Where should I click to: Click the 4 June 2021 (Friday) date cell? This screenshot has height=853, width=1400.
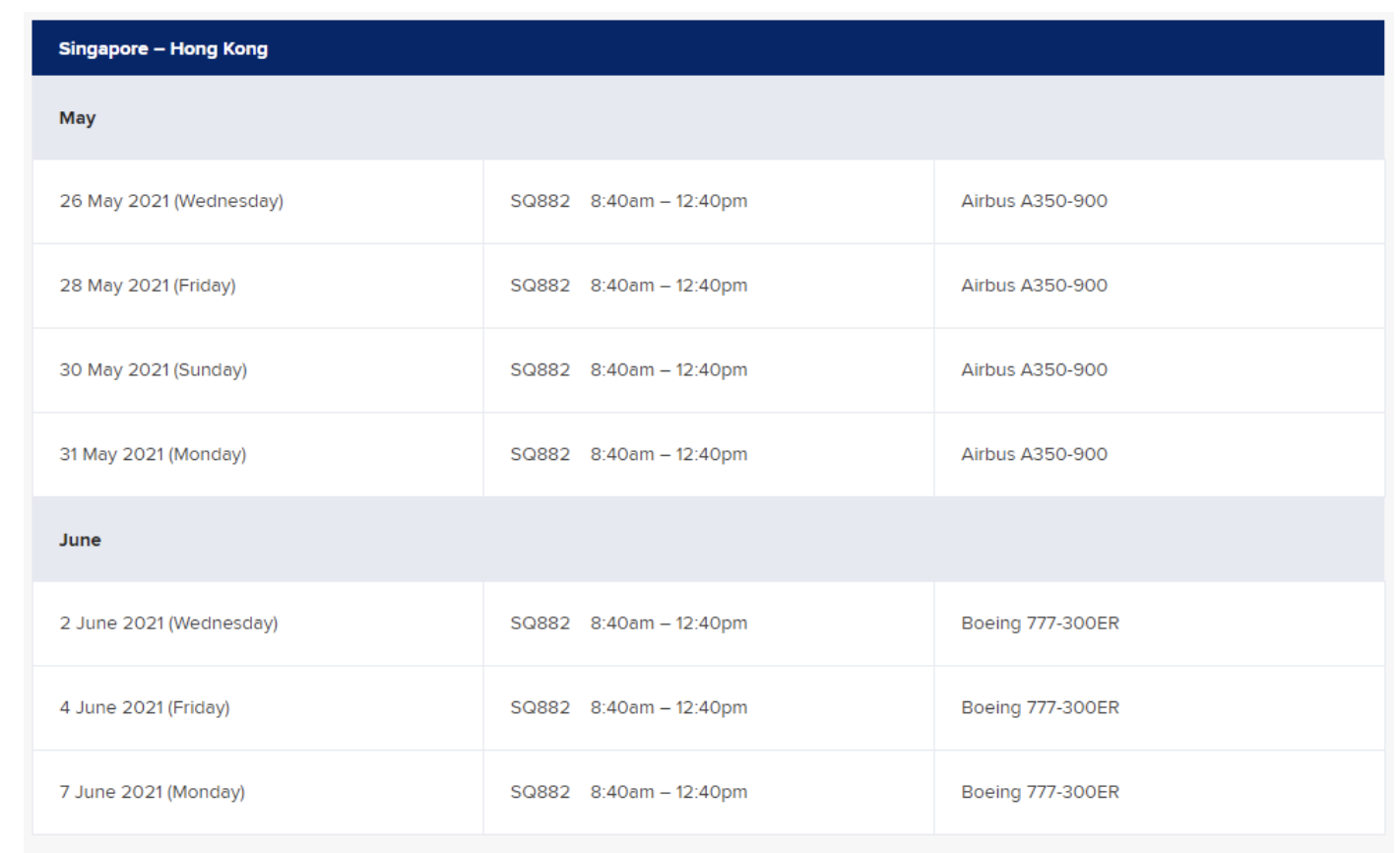coord(258,708)
